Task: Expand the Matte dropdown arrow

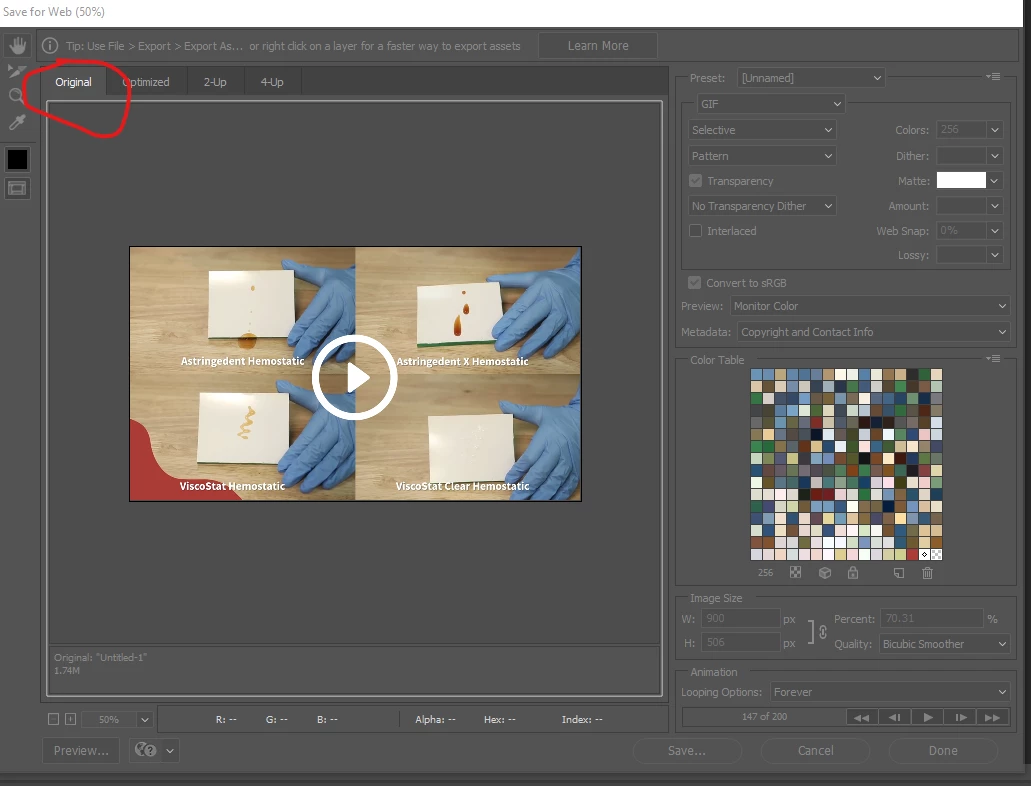Action: (995, 181)
